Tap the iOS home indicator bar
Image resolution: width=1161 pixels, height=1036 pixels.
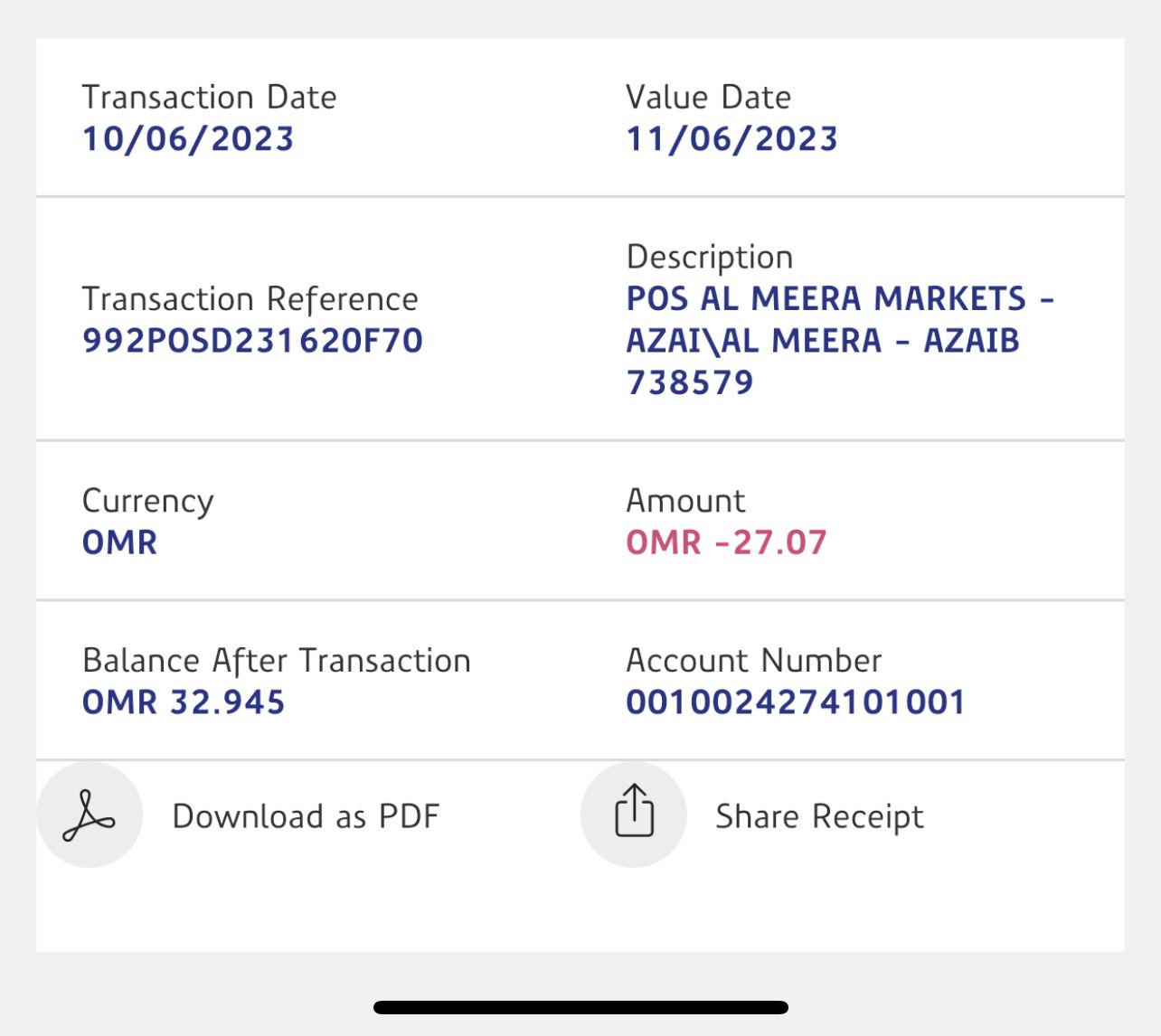coord(580,1007)
